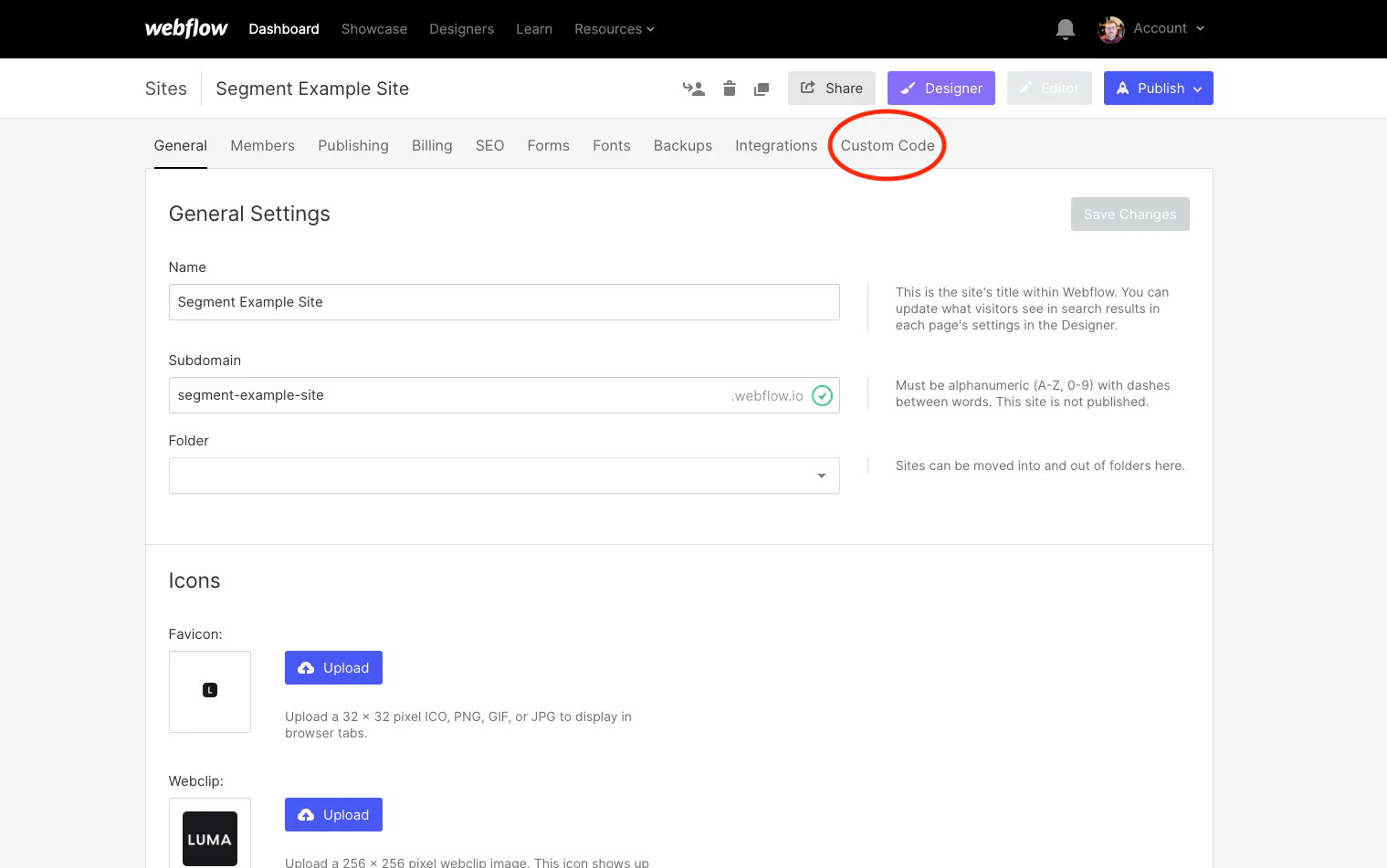Click the Webflow logo
This screenshot has width=1387, height=868.
[x=186, y=29]
